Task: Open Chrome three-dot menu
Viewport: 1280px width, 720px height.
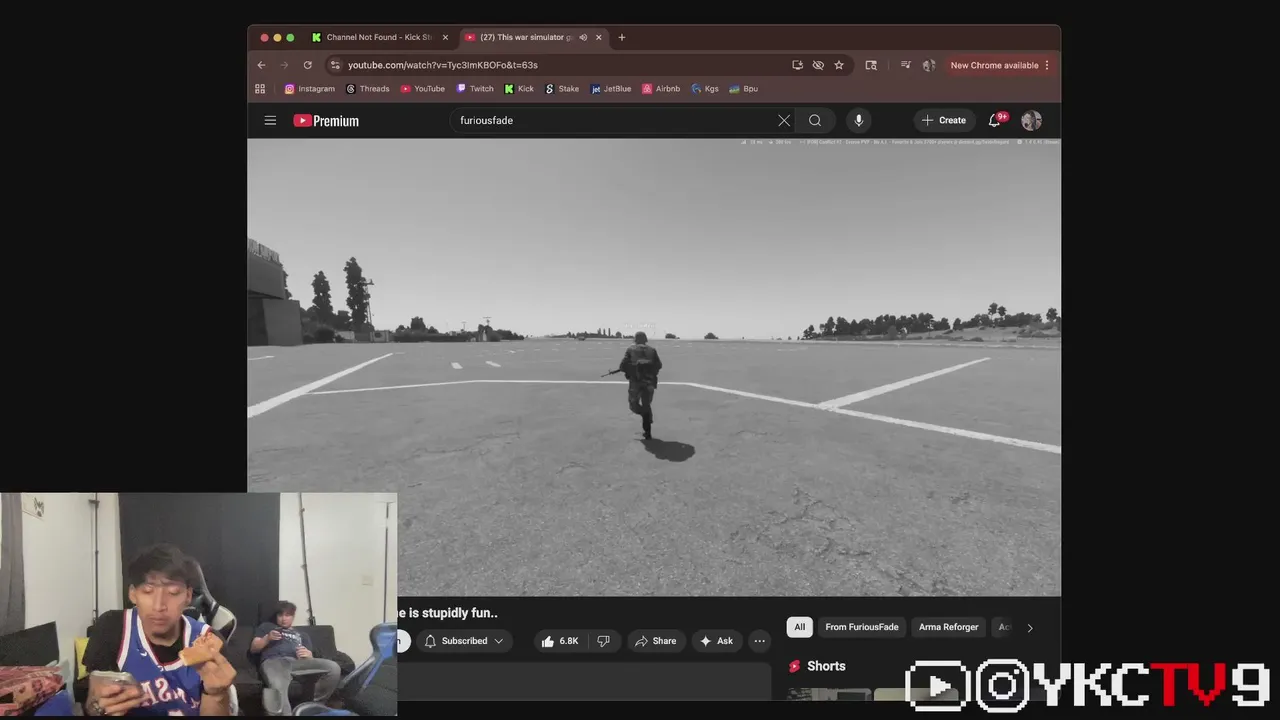Action: (x=1047, y=65)
